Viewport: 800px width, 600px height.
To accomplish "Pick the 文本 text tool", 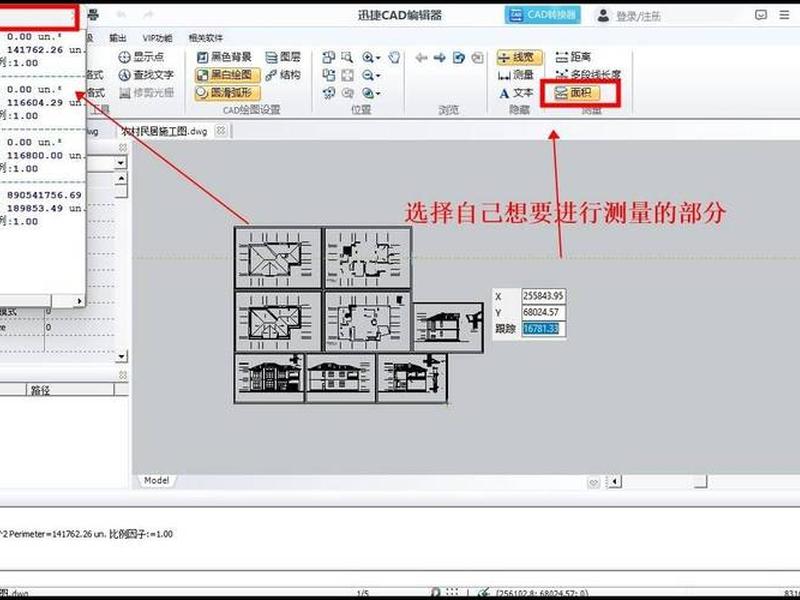I will click(x=515, y=93).
